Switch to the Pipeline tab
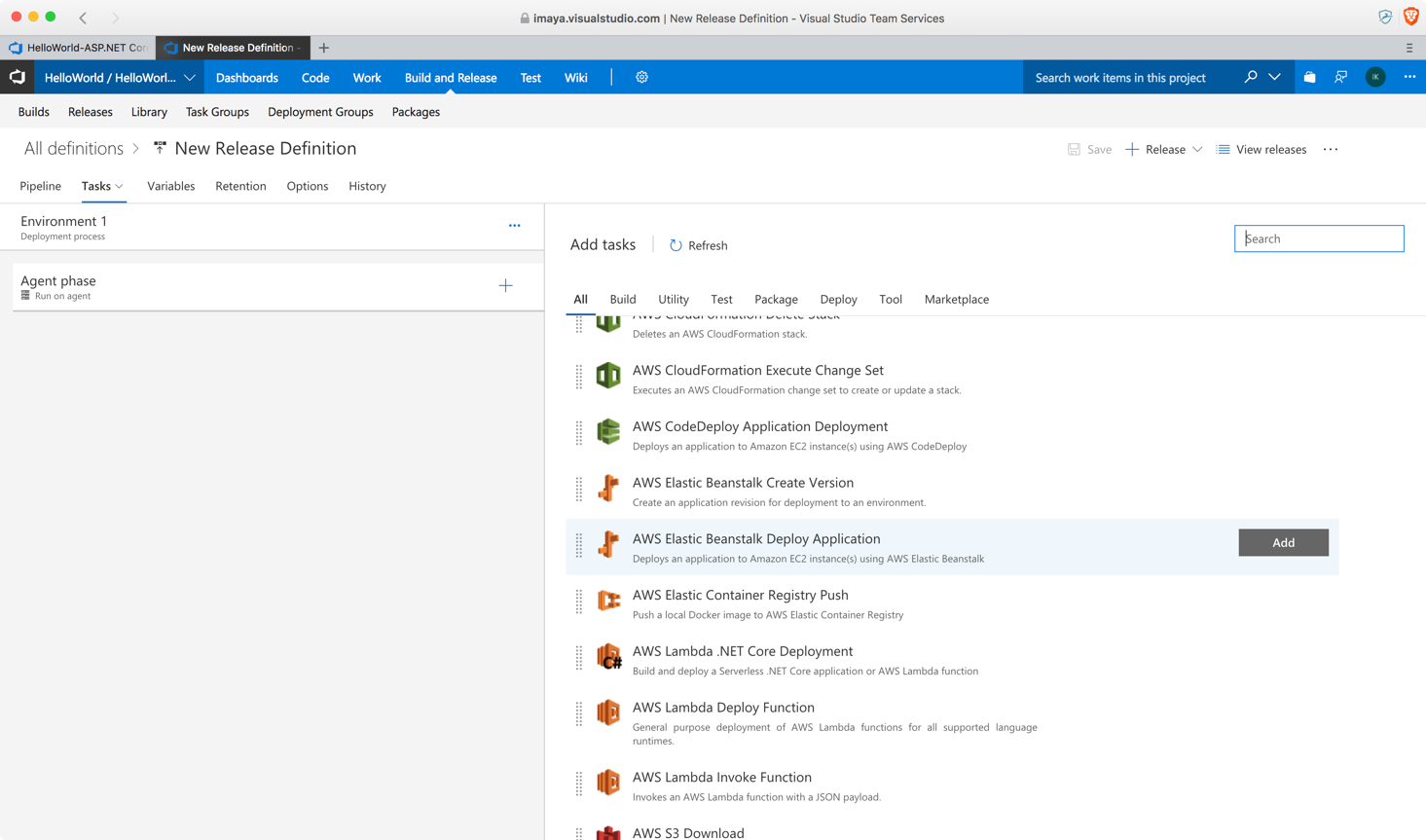The image size is (1426, 840). coord(41,186)
